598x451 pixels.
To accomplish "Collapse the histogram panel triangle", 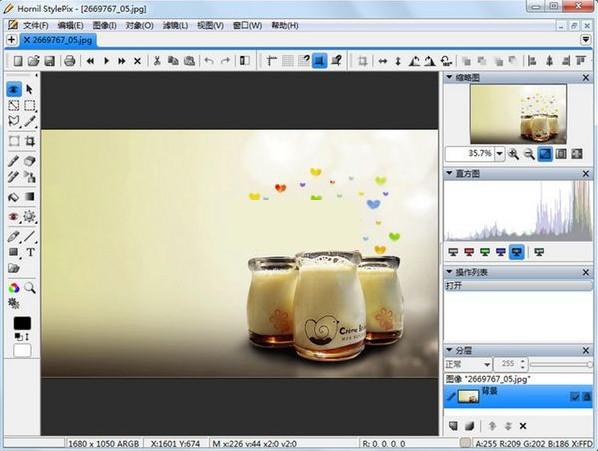I will [449, 173].
